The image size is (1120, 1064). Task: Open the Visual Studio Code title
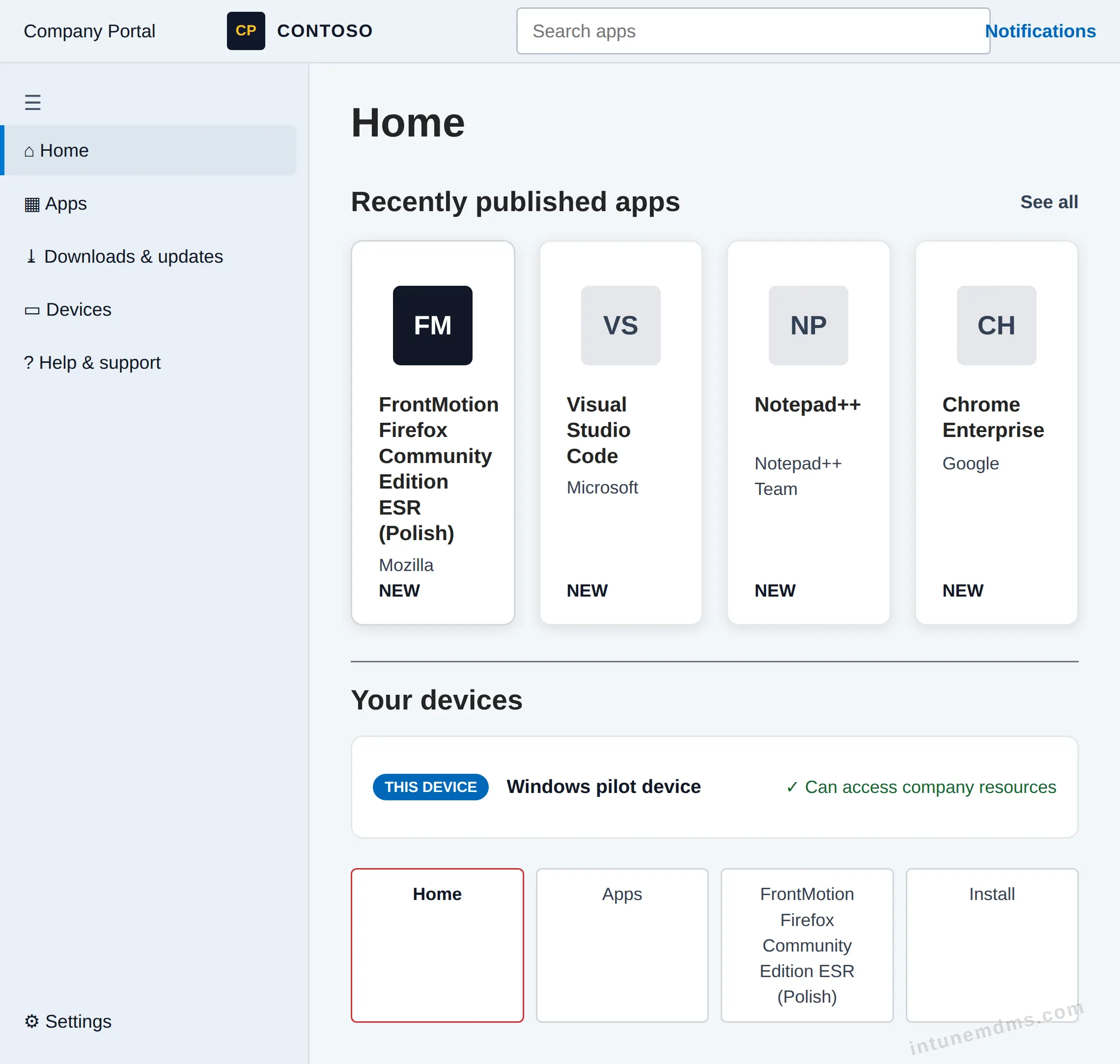(598, 430)
